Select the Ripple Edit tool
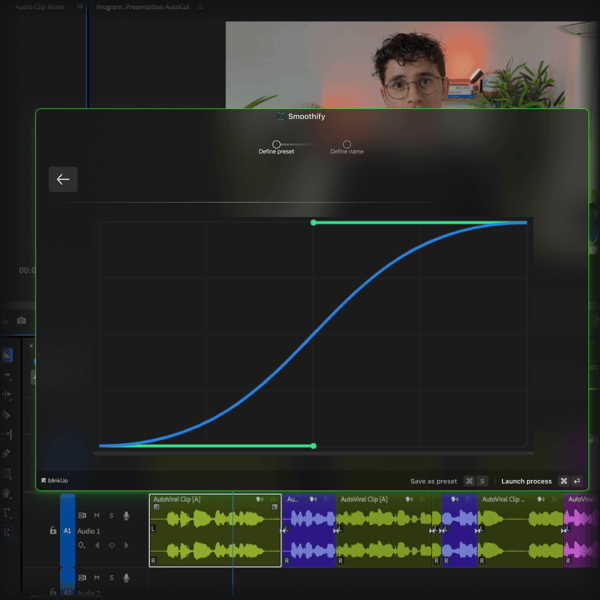The height and width of the screenshot is (600, 600). click(7, 394)
